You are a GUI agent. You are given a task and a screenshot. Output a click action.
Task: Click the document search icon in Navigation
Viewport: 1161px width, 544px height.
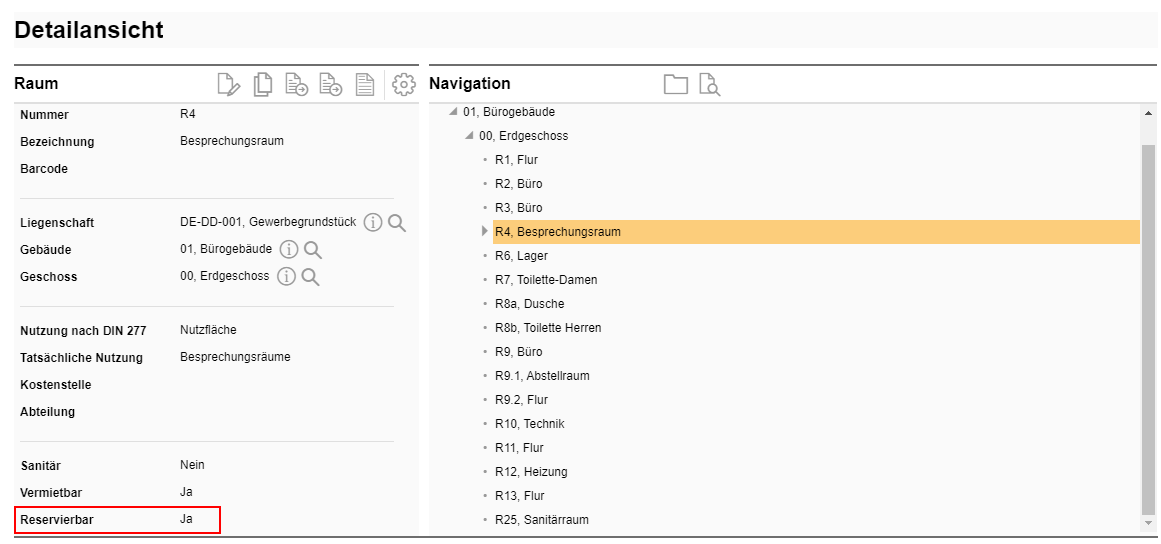pyautogui.click(x=709, y=85)
